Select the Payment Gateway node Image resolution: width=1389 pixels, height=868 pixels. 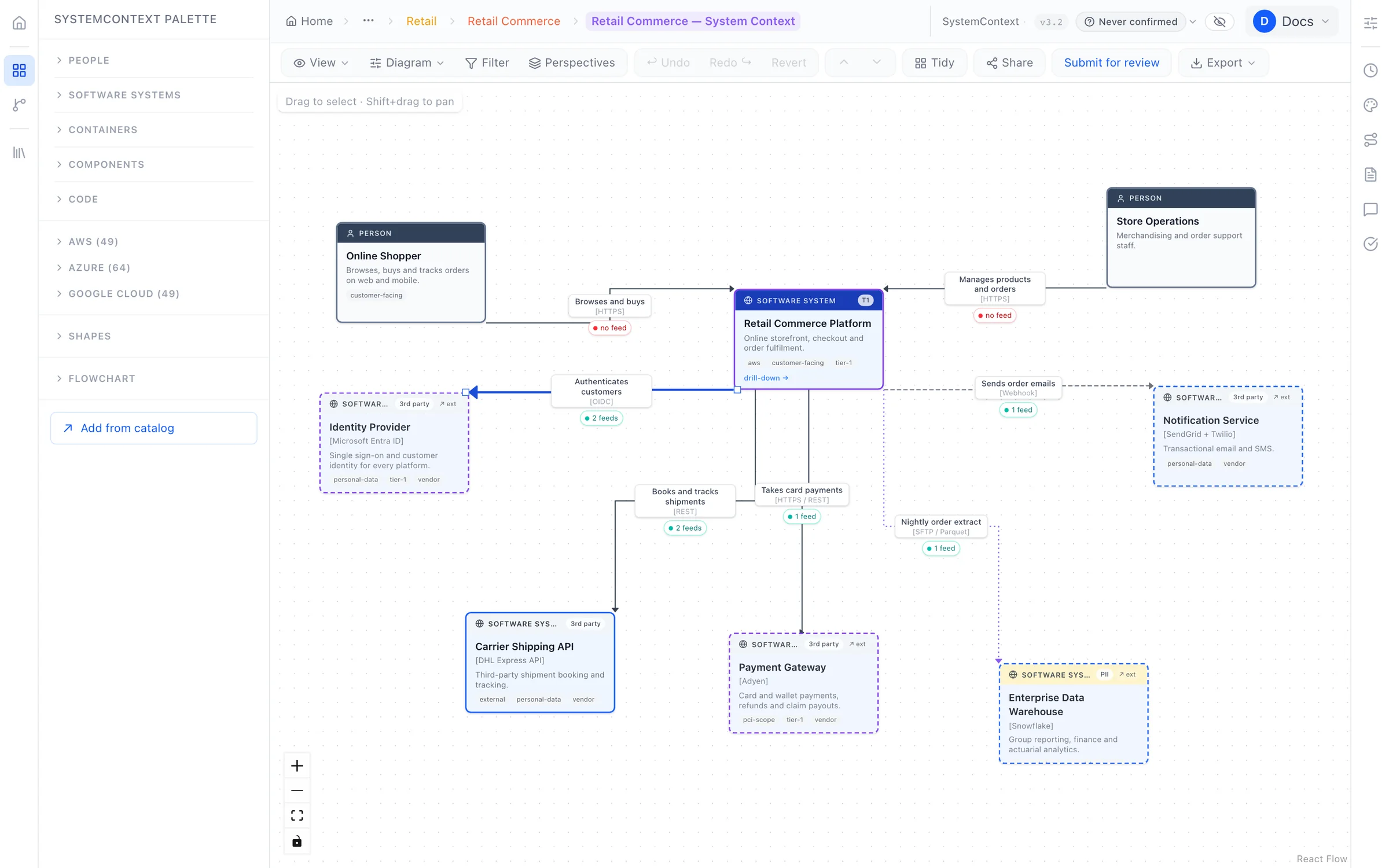coord(803,683)
